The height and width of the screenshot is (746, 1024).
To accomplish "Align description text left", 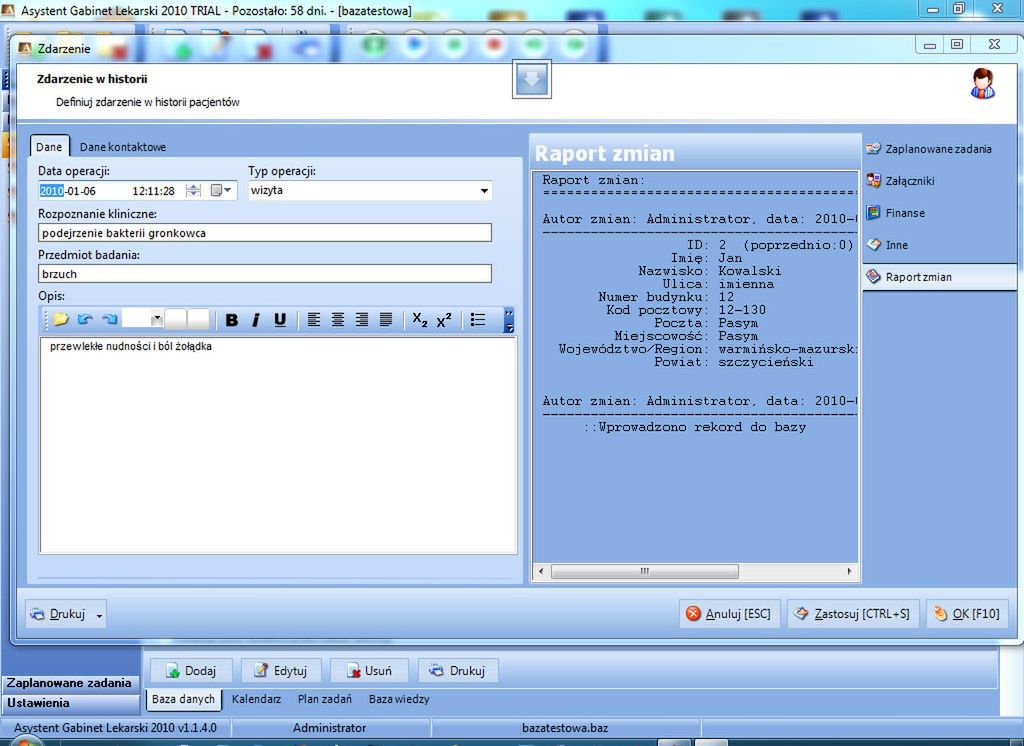I will [x=314, y=319].
